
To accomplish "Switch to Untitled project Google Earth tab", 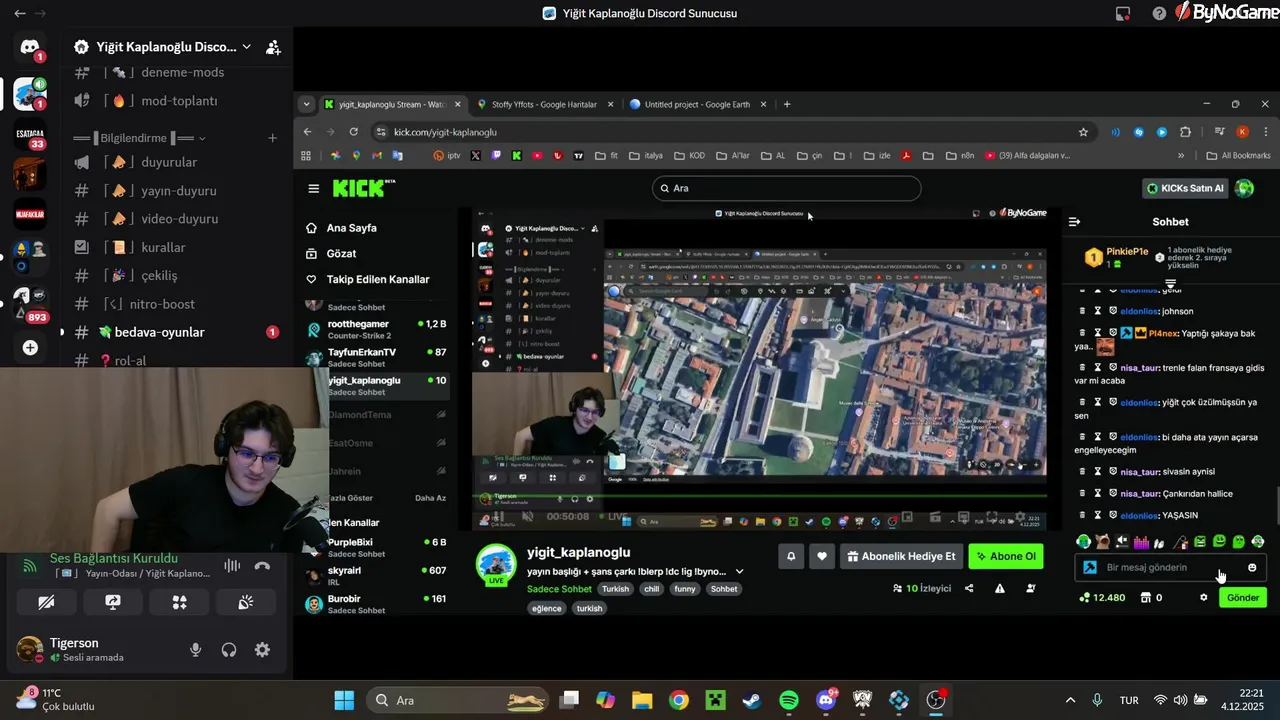I will pyautogui.click(x=697, y=104).
